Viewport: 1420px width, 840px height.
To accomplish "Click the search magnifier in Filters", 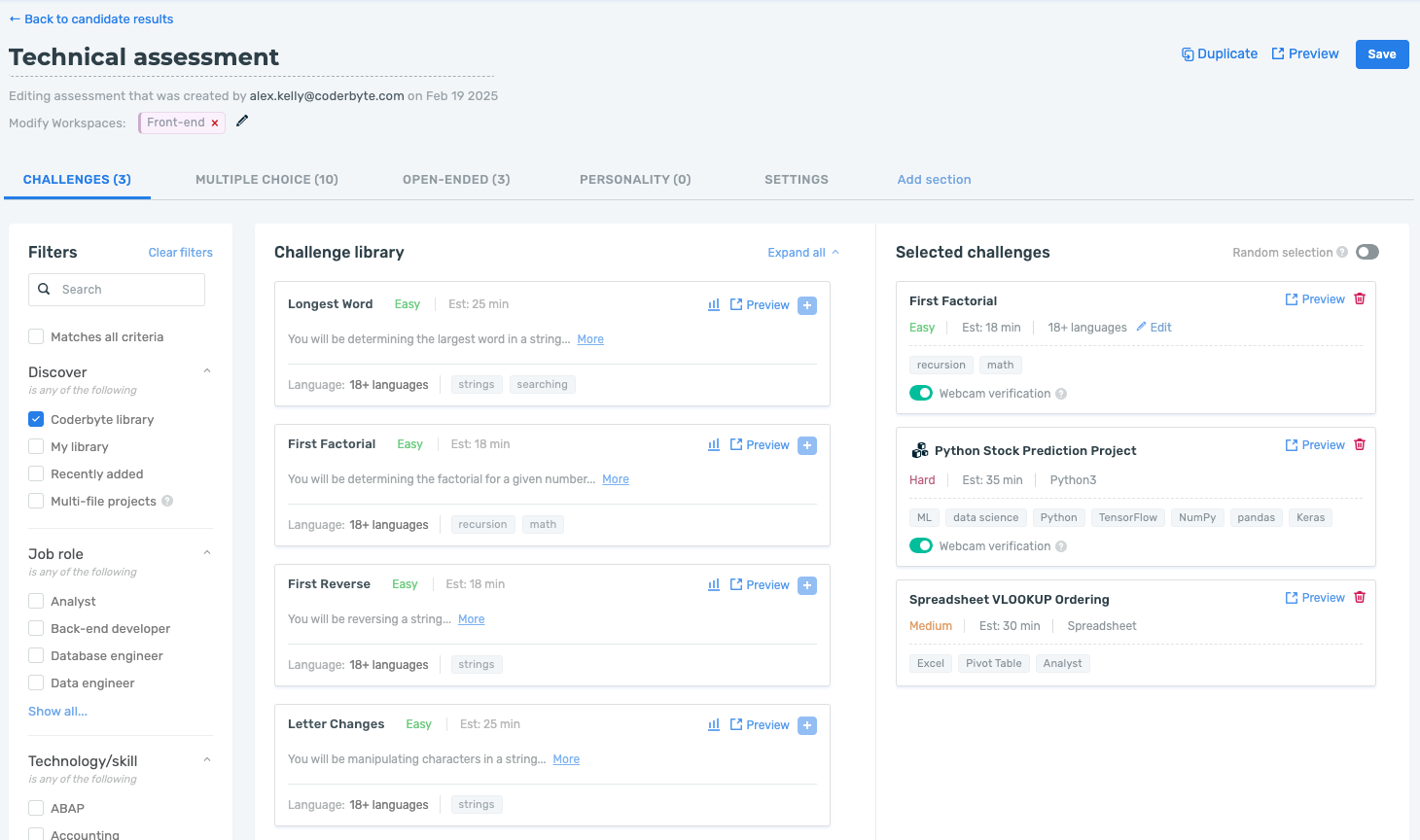I will tap(44, 289).
